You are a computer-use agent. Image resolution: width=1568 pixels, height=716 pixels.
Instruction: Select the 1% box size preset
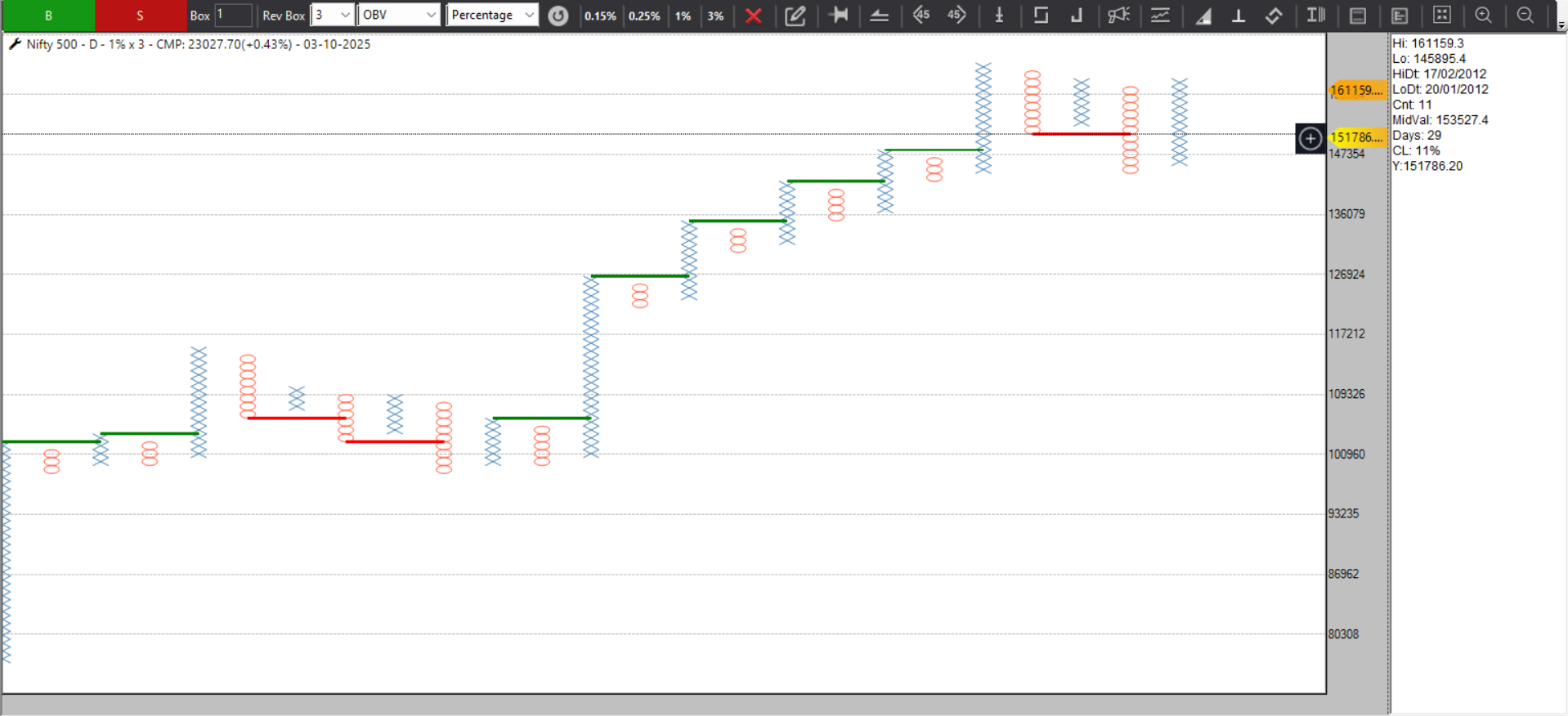tap(683, 16)
